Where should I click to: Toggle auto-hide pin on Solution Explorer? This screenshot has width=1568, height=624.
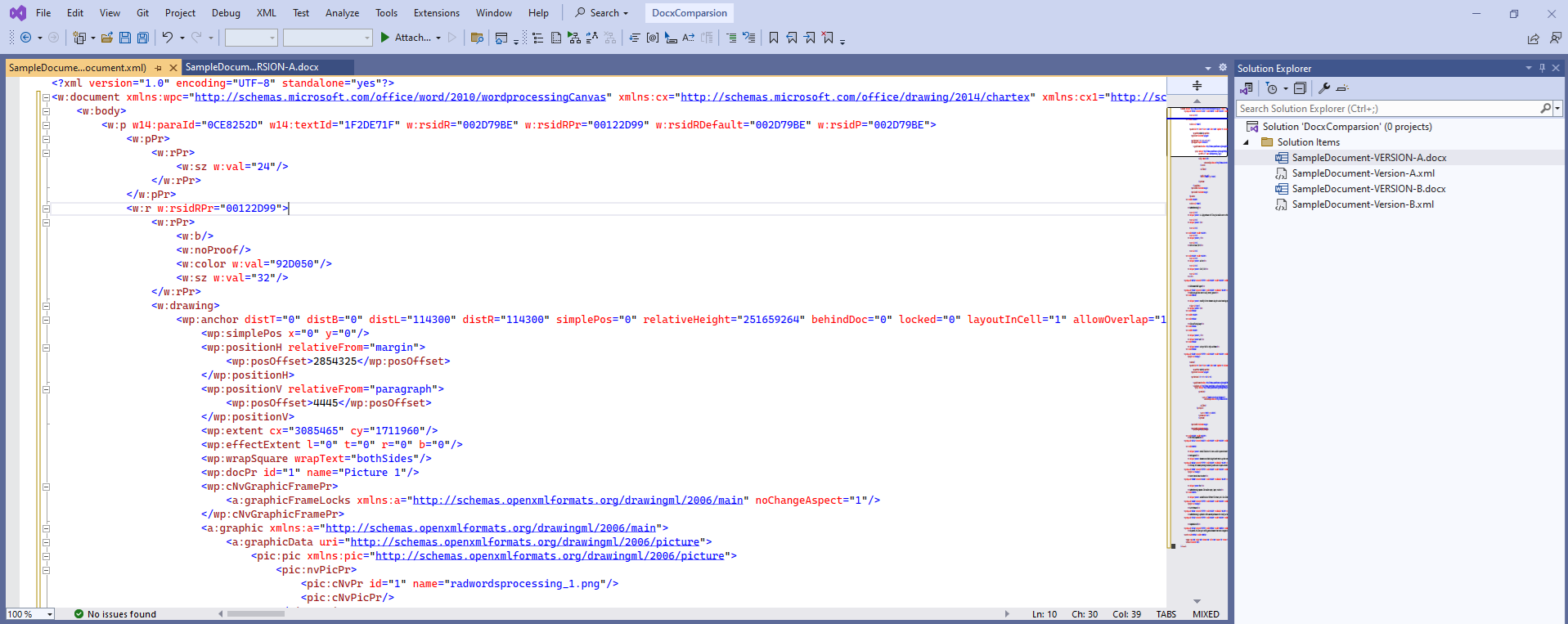pyautogui.click(x=1542, y=68)
